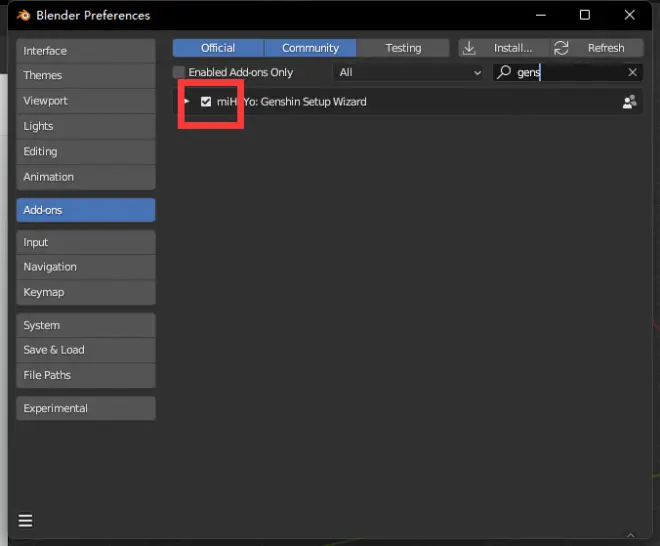
Task: Open the hamburger preferences menu
Action: (25, 520)
